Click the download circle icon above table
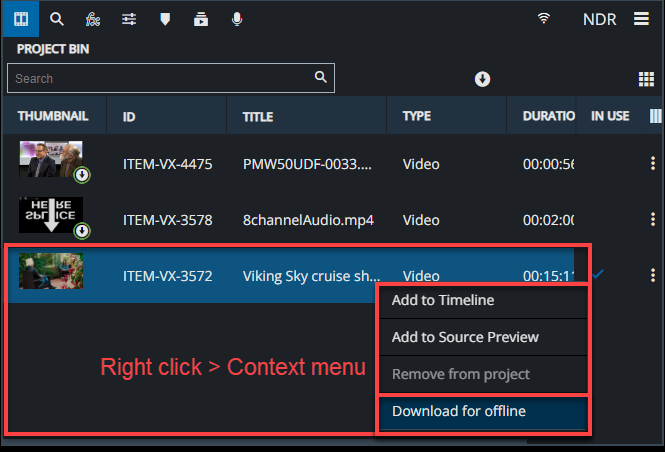Screen dimensions: 665x452 [x=482, y=79]
